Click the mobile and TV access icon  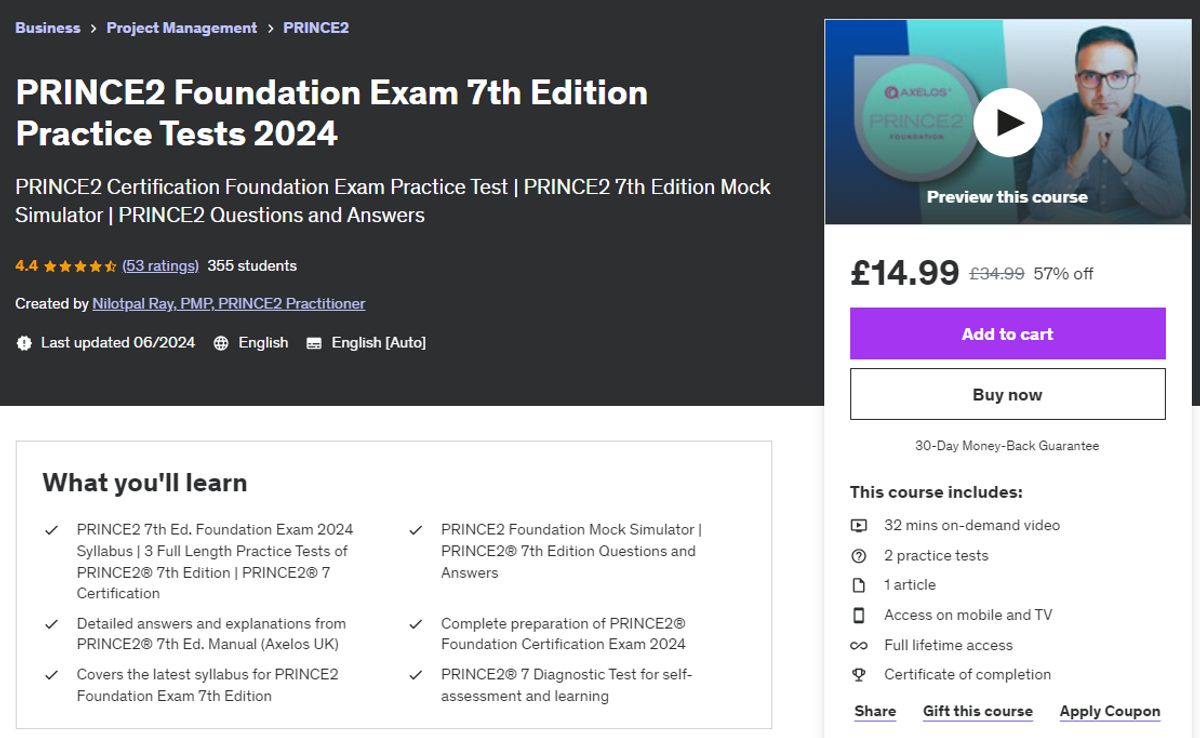858,614
